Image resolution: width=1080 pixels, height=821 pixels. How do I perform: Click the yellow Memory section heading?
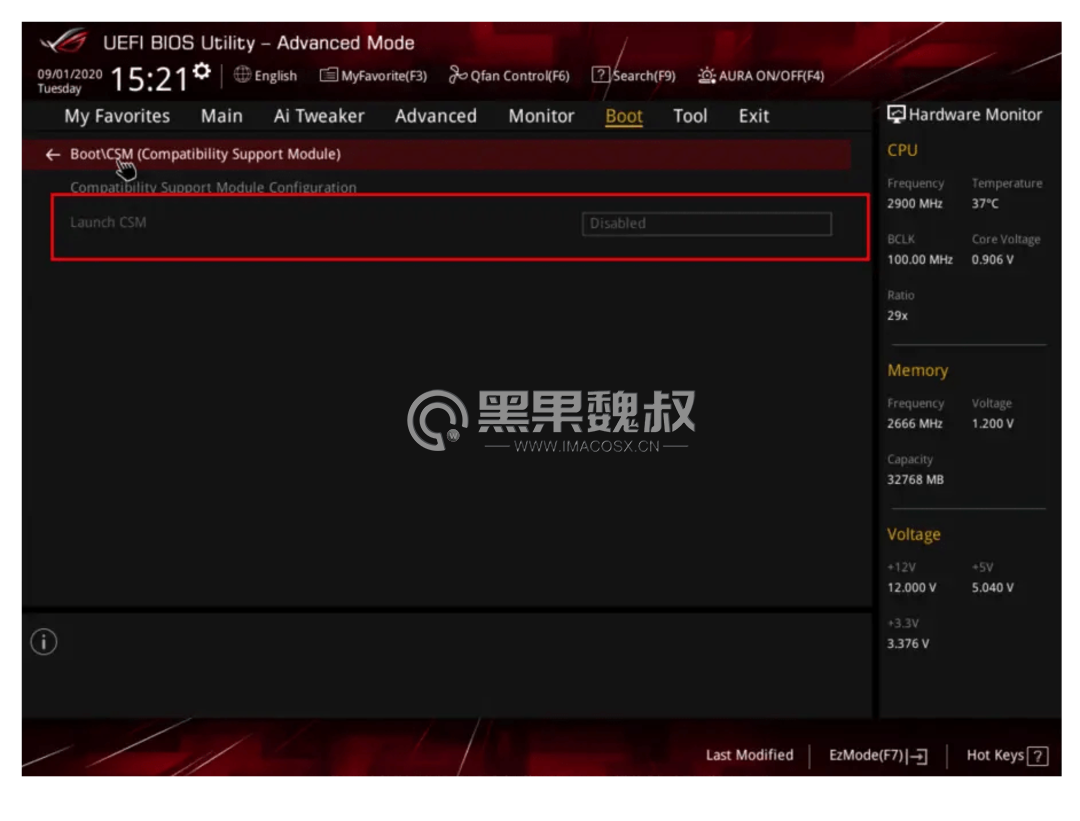tap(917, 371)
